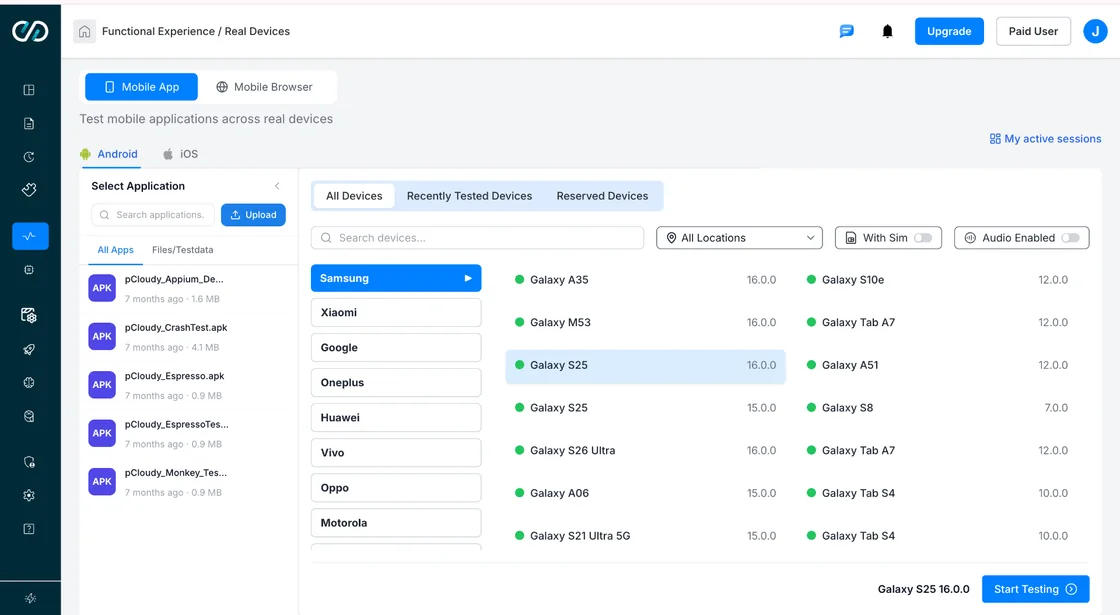Open the user avatar J menu
The height and width of the screenshot is (615, 1120).
coord(1095,31)
